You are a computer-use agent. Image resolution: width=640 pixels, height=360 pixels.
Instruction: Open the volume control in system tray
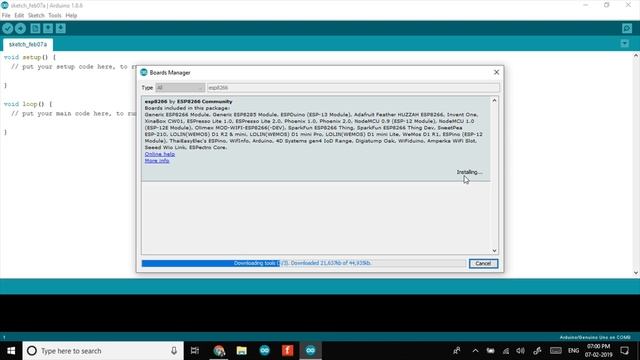(x=520, y=351)
